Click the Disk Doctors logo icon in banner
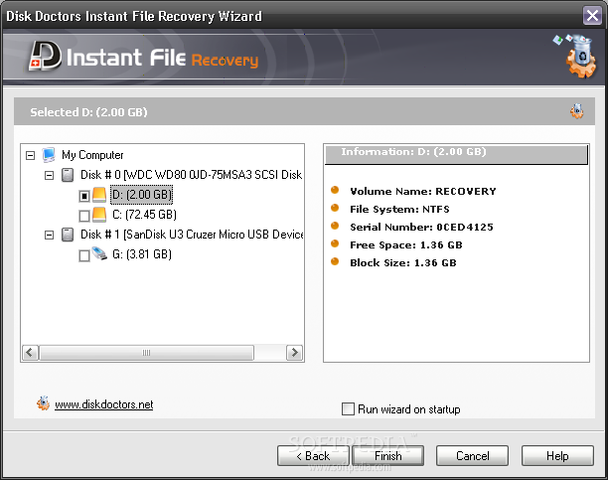Screen dimensions: 608x480 pyautogui.click(x=45, y=56)
